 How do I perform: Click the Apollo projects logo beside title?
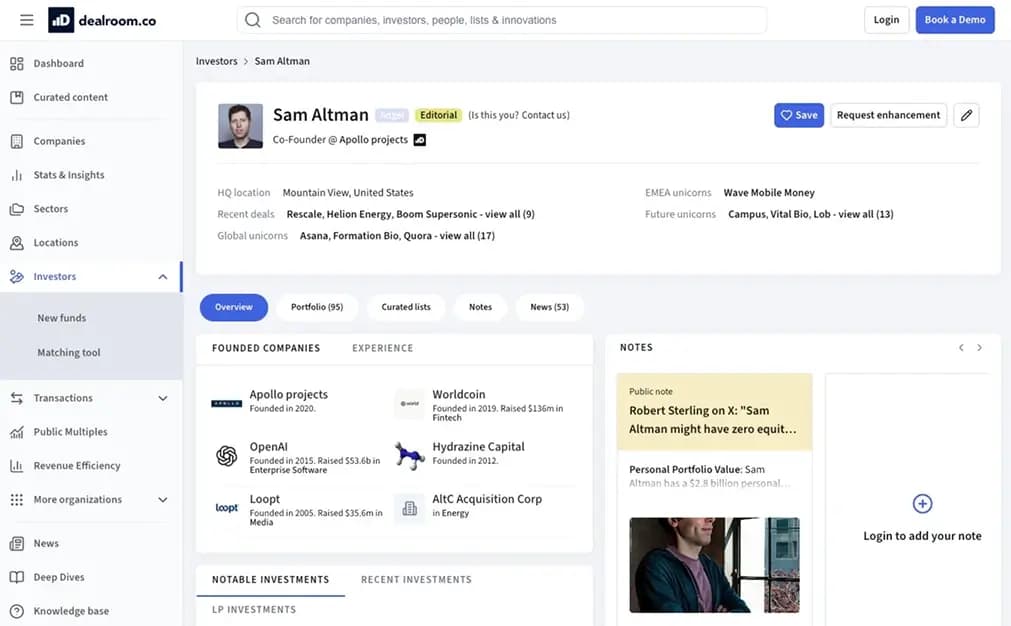coord(420,140)
